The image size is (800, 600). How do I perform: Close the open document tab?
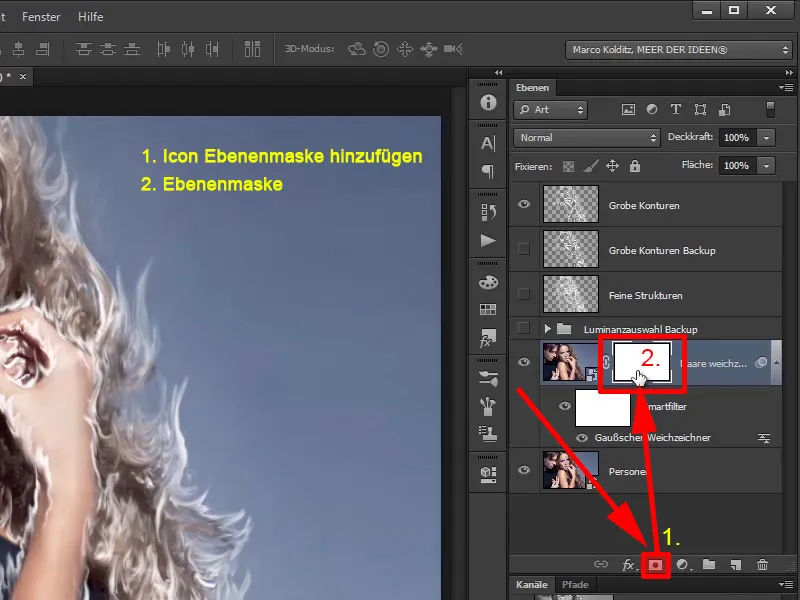[22, 77]
